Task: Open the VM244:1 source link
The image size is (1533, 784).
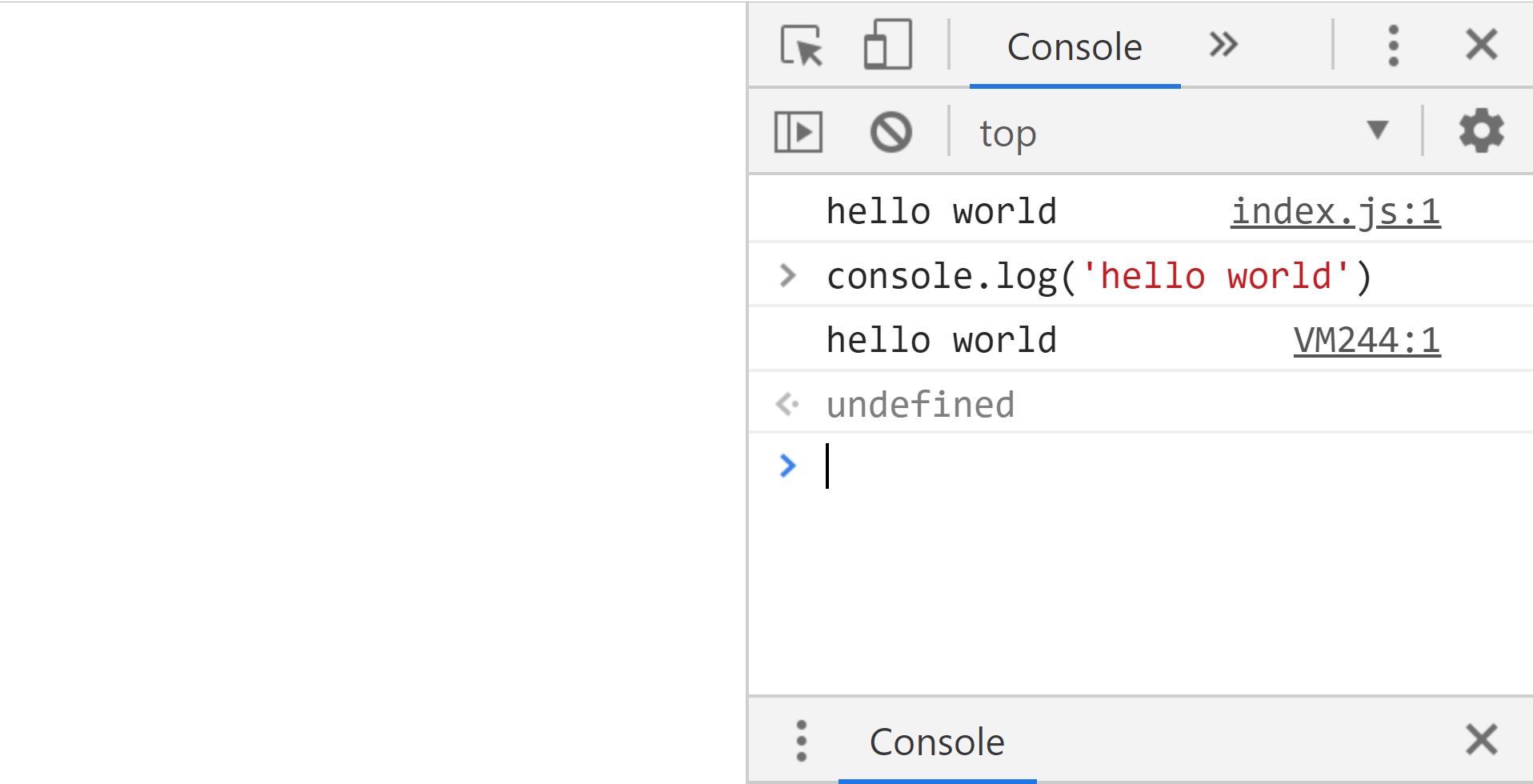Action: coord(1366,339)
